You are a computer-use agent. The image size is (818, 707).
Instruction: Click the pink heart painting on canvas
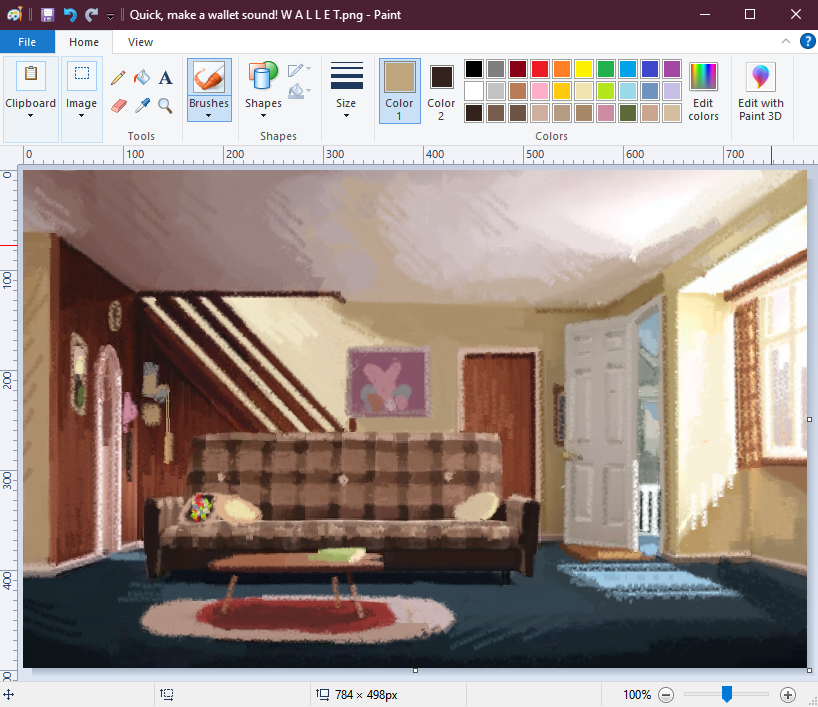tap(389, 382)
